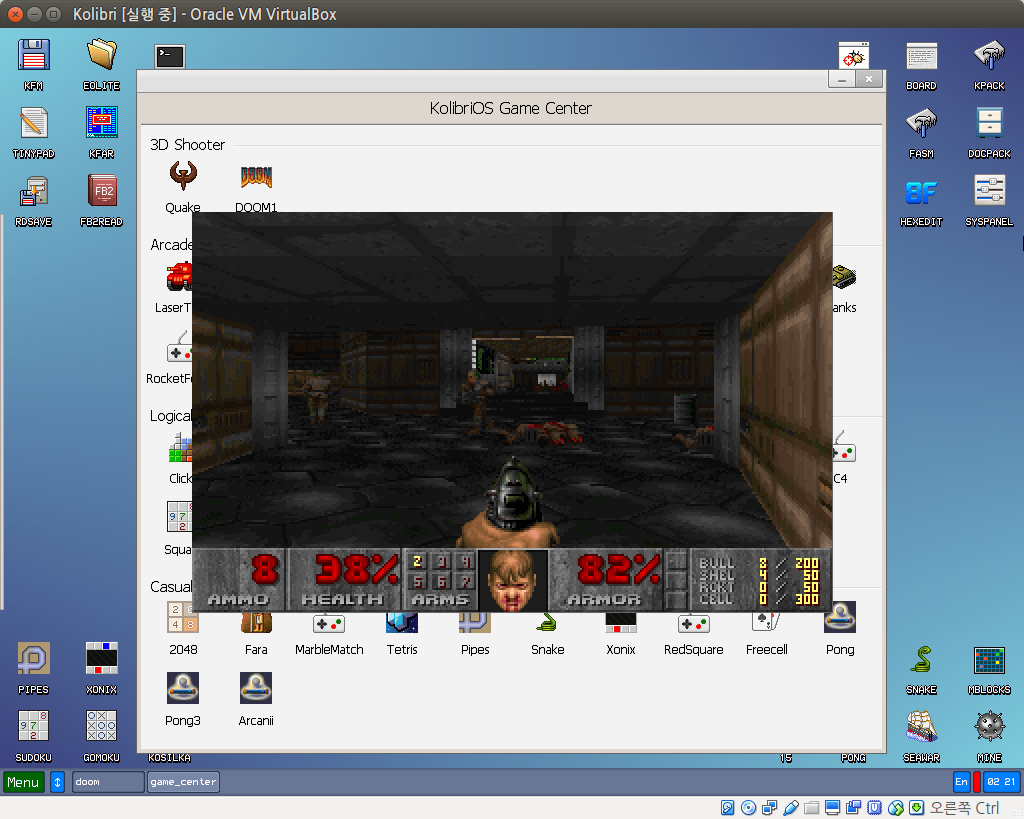The height and width of the screenshot is (819, 1024).
Task: Click the taskbar clock
Action: click(x=1001, y=782)
